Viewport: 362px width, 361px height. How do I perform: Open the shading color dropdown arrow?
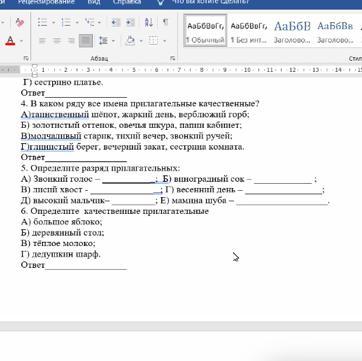click(x=141, y=41)
